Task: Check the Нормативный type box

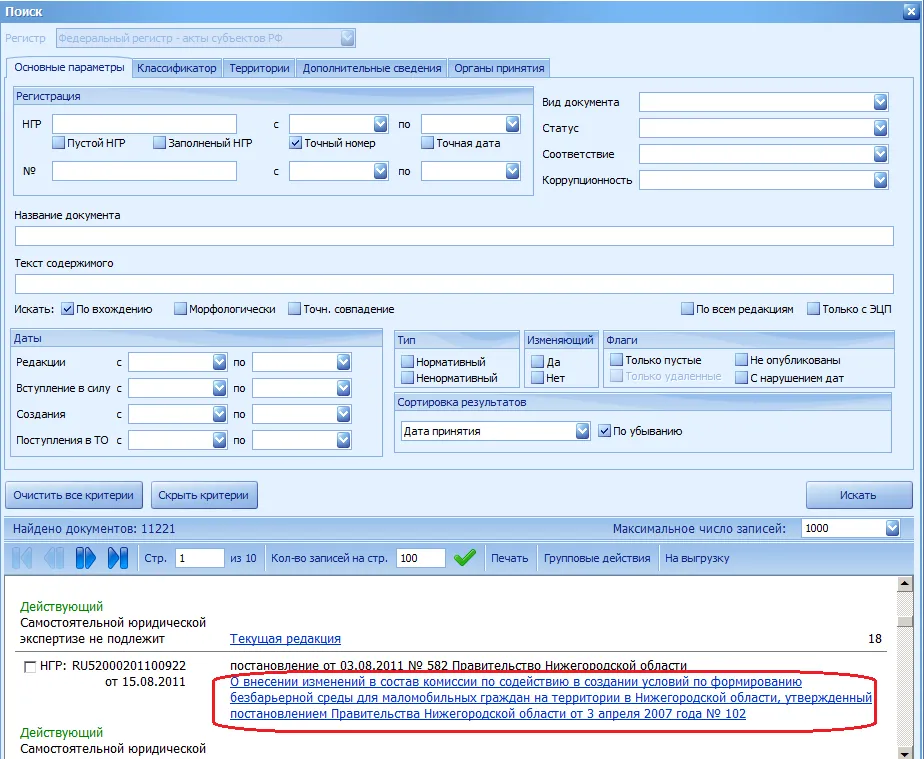Action: point(407,361)
